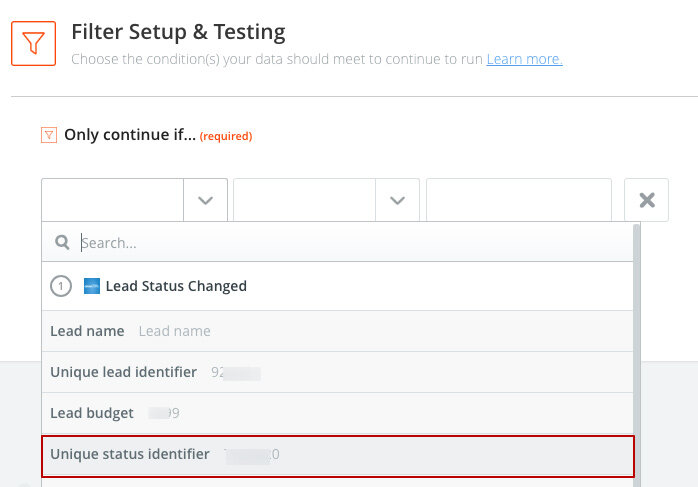Open the Learn more link
This screenshot has height=487, width=698.
(524, 60)
